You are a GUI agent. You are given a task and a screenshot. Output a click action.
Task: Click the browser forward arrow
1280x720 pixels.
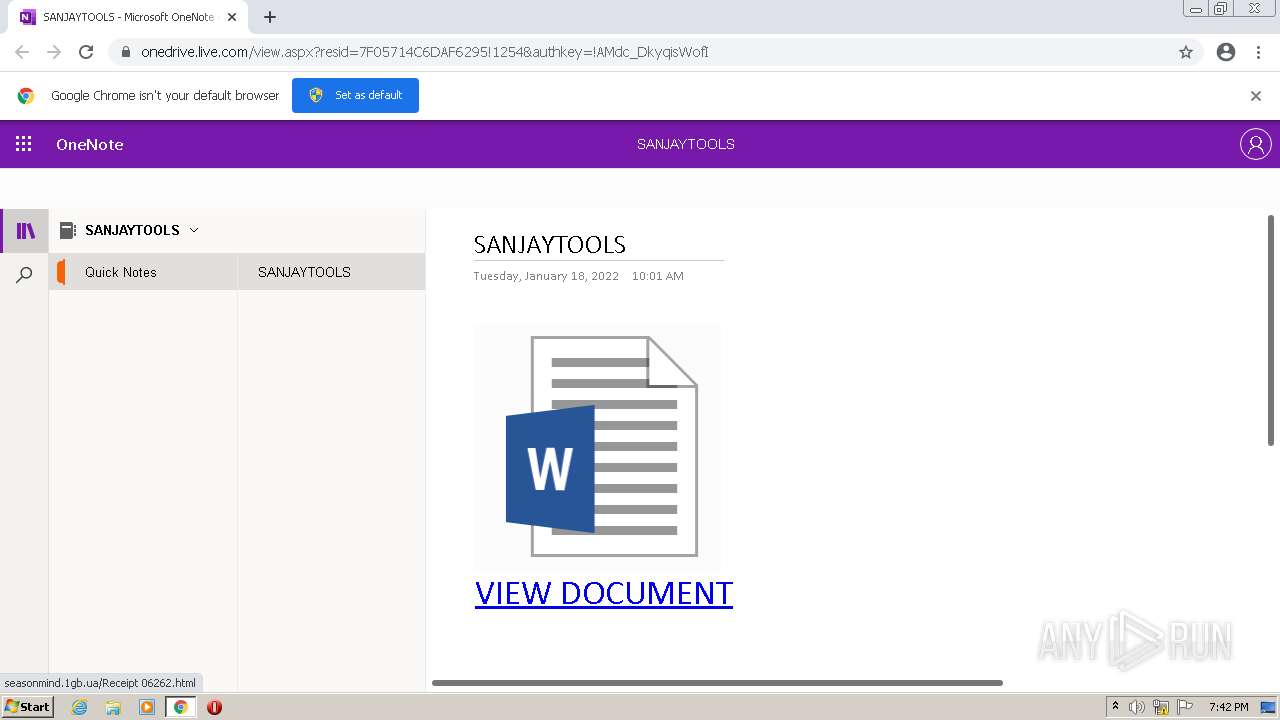click(x=54, y=52)
